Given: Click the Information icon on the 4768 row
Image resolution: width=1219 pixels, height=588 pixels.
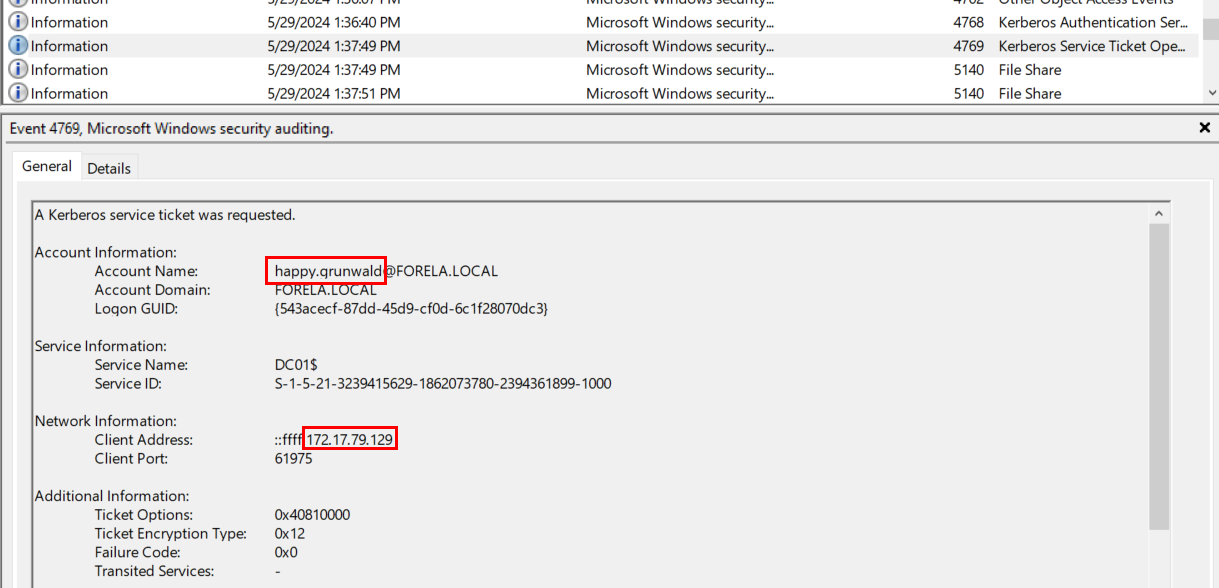Looking at the screenshot, I should click(x=18, y=22).
